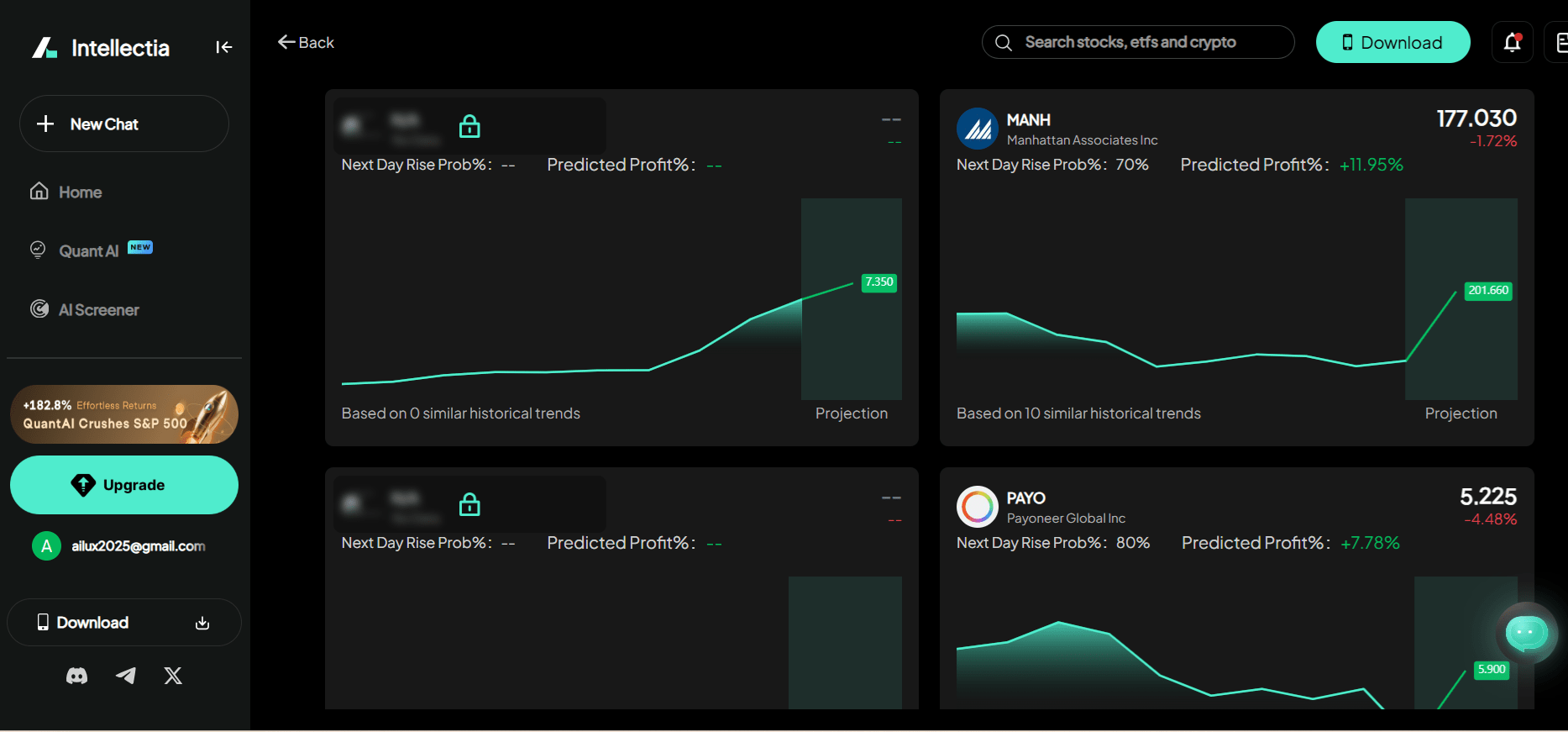Click the AI Screener spiral icon

click(x=39, y=308)
